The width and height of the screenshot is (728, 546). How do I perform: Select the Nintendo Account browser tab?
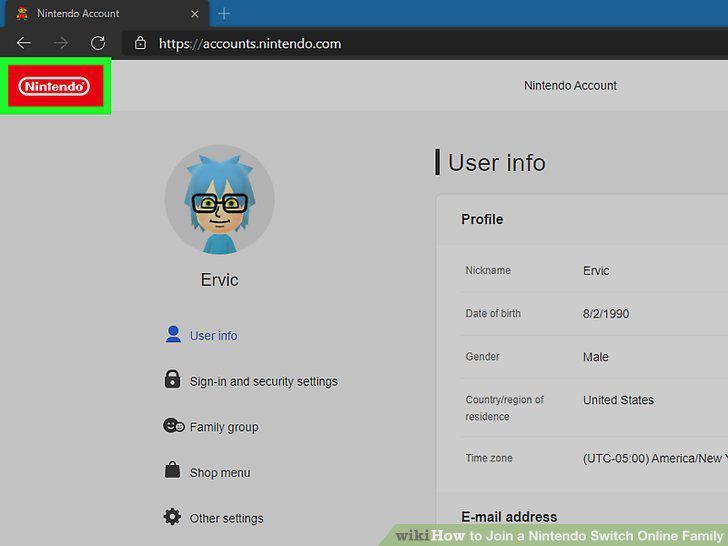(x=107, y=13)
